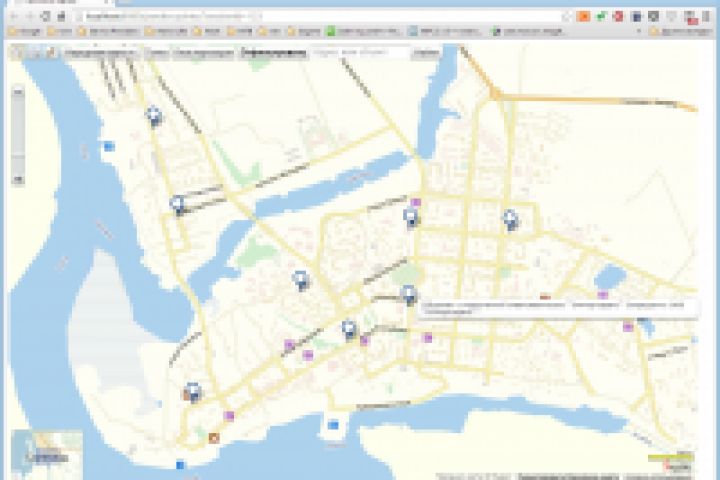
Task: Select the blue pin next to the white tooltip
Action: pyautogui.click(x=409, y=295)
